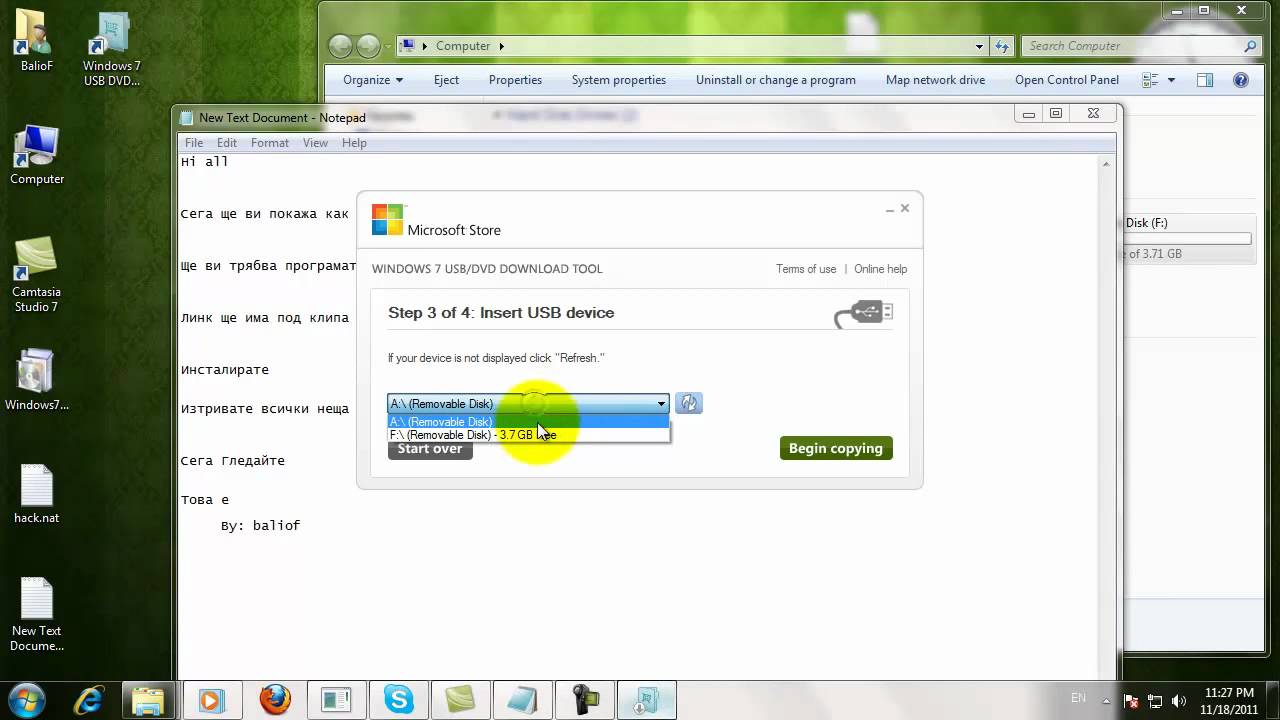The image size is (1280, 720).
Task: Click Begin copying button
Action: pyautogui.click(x=836, y=448)
